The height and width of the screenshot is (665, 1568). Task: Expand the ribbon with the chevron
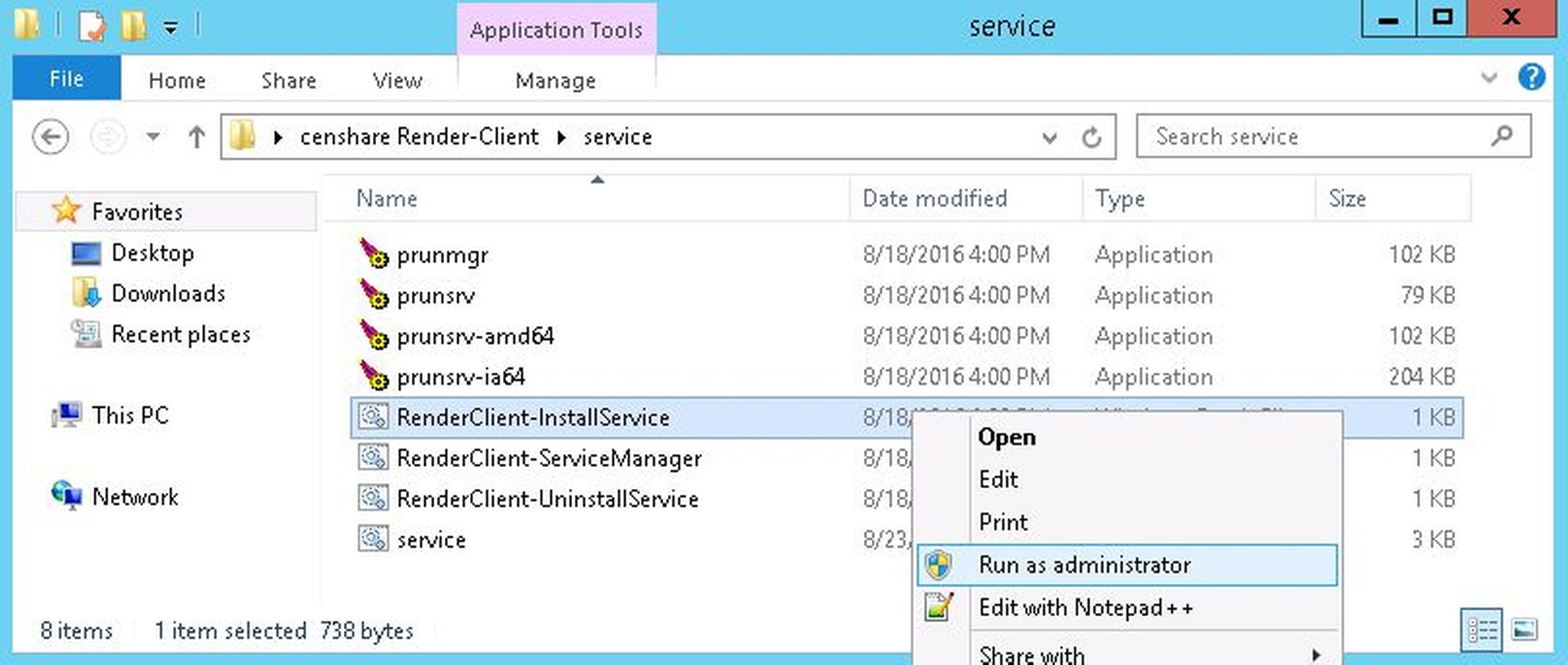(1488, 77)
